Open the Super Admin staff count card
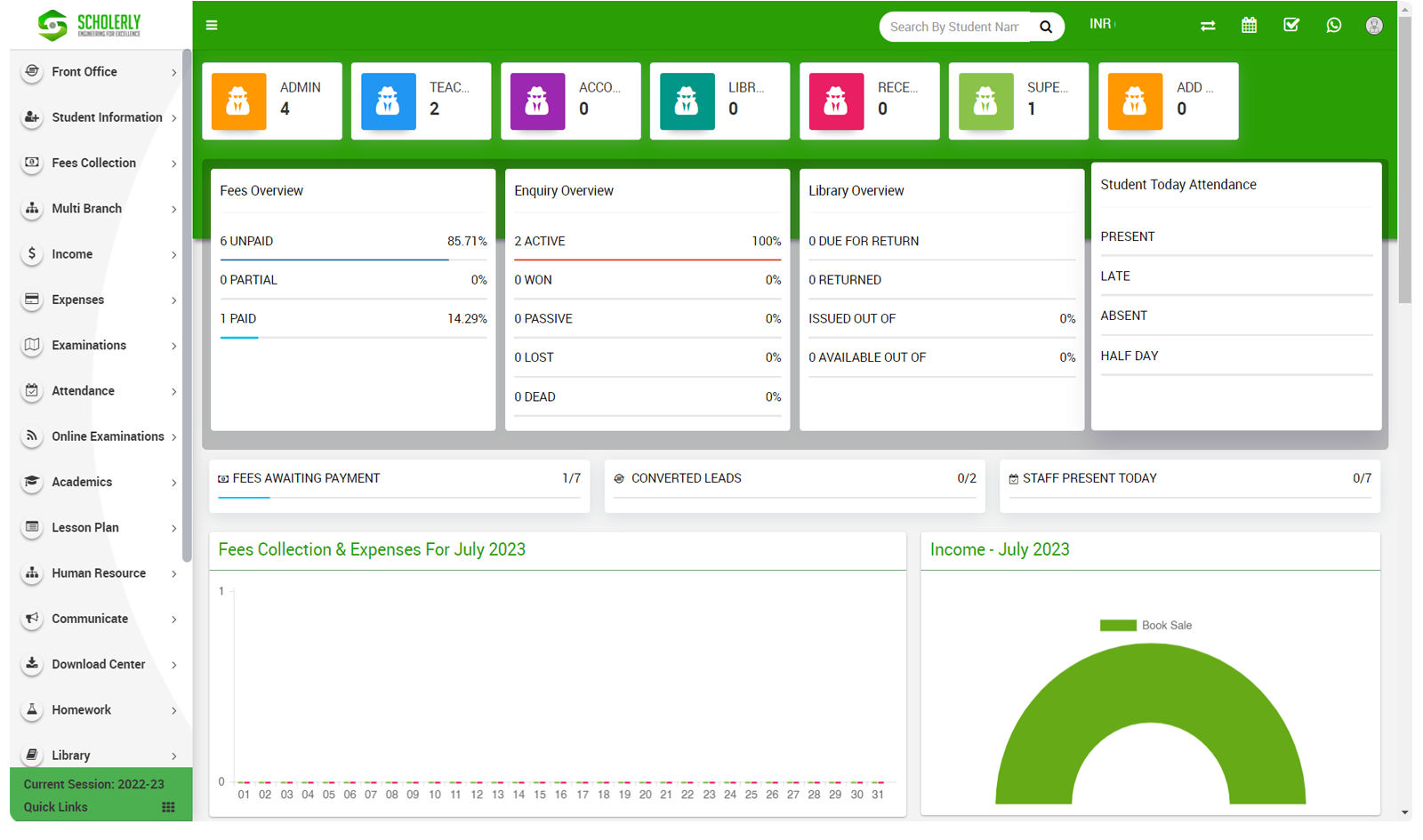The height and width of the screenshot is (840, 1423). tap(1018, 101)
